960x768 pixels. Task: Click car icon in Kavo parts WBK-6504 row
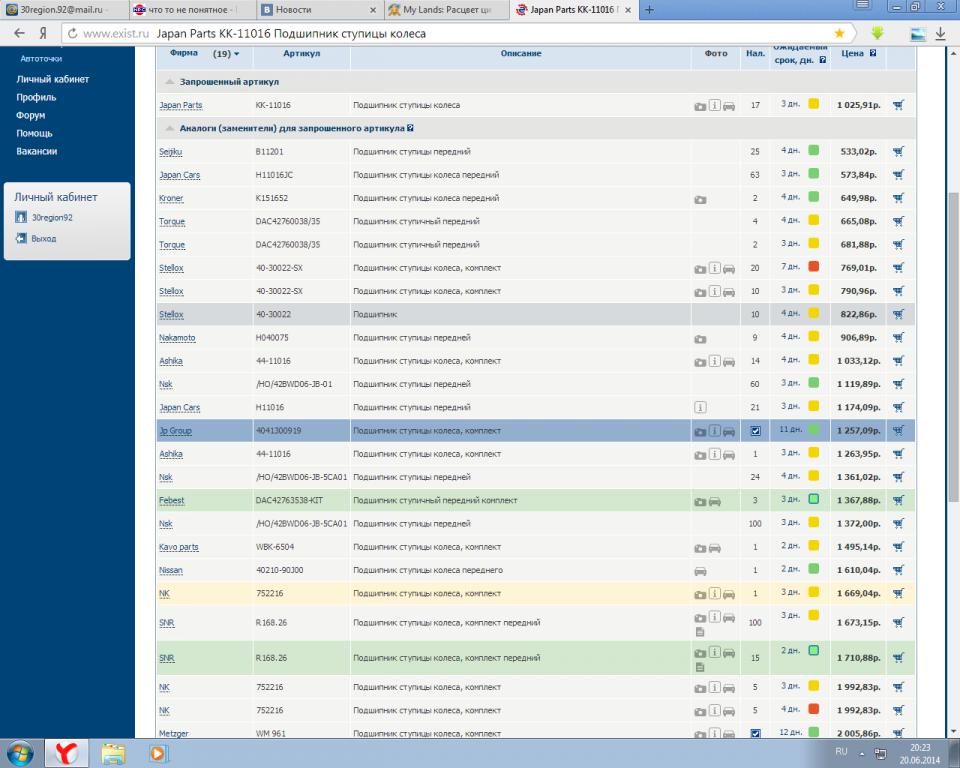(x=714, y=548)
